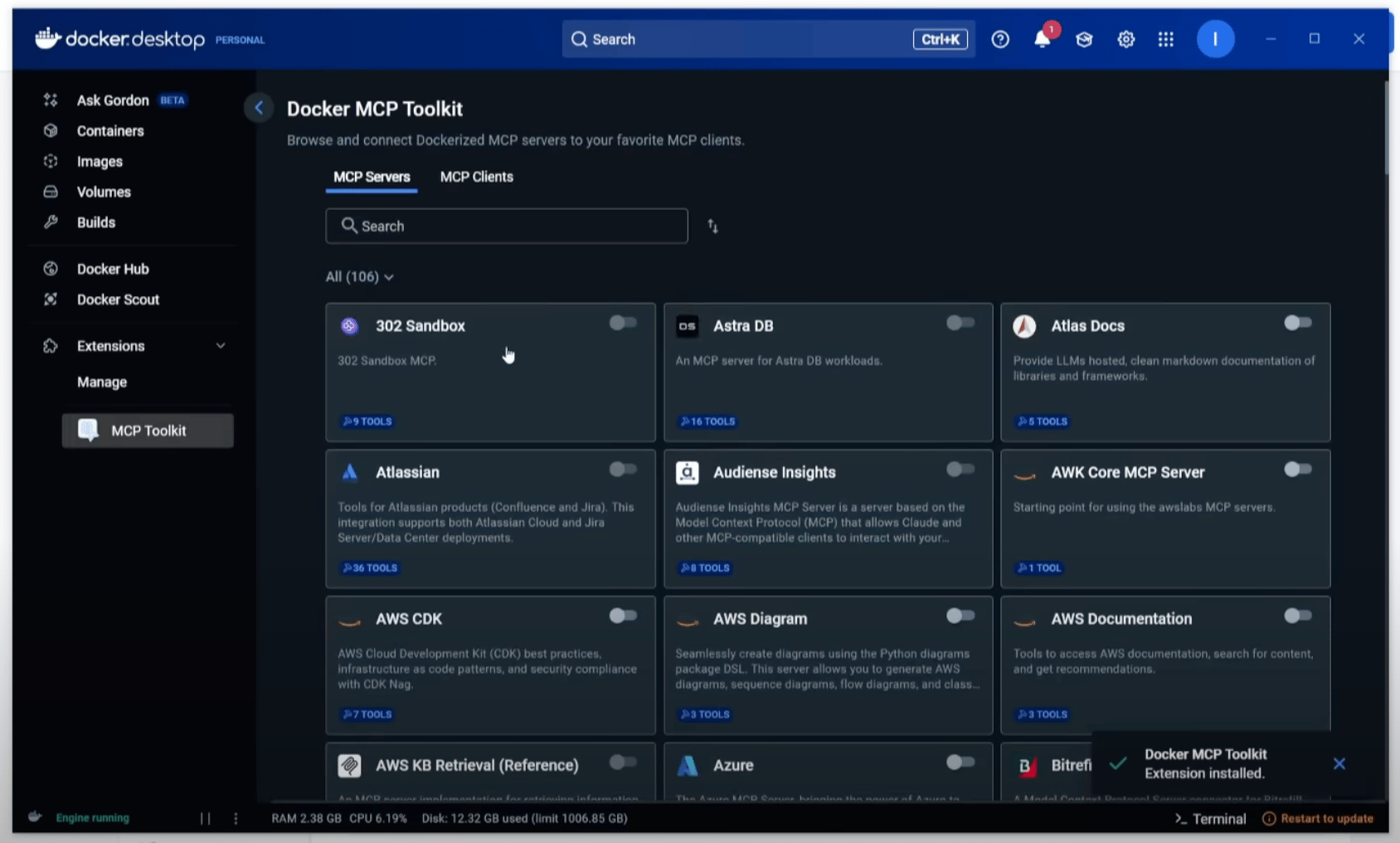Open the Learning center graduation icon

(x=1084, y=39)
